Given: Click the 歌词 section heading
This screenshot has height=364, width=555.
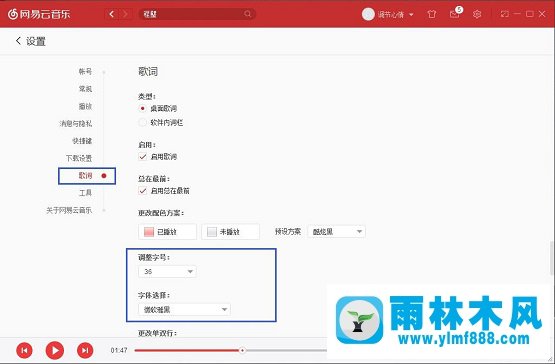Looking at the screenshot, I should [148, 72].
